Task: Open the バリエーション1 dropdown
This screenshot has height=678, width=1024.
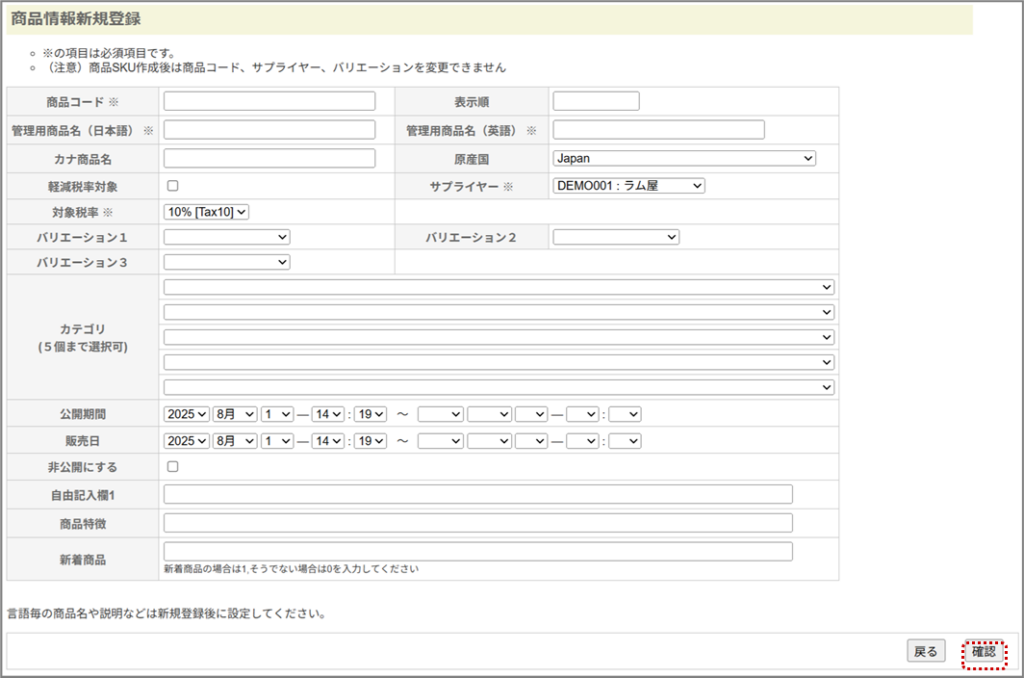Action: (x=227, y=237)
